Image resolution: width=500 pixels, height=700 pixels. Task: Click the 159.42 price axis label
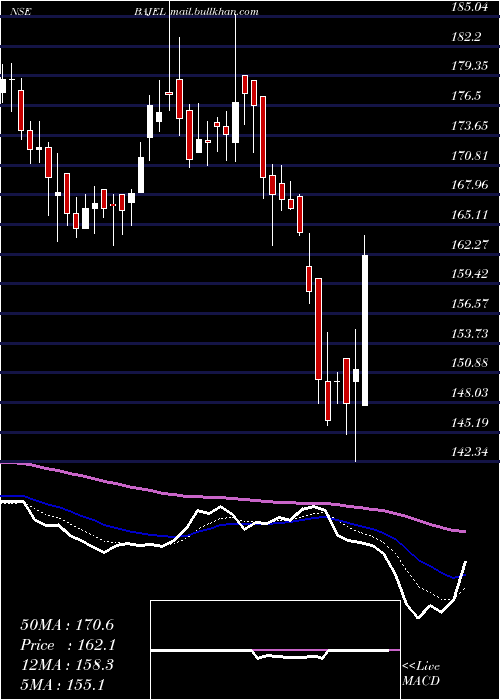pyautogui.click(x=470, y=274)
